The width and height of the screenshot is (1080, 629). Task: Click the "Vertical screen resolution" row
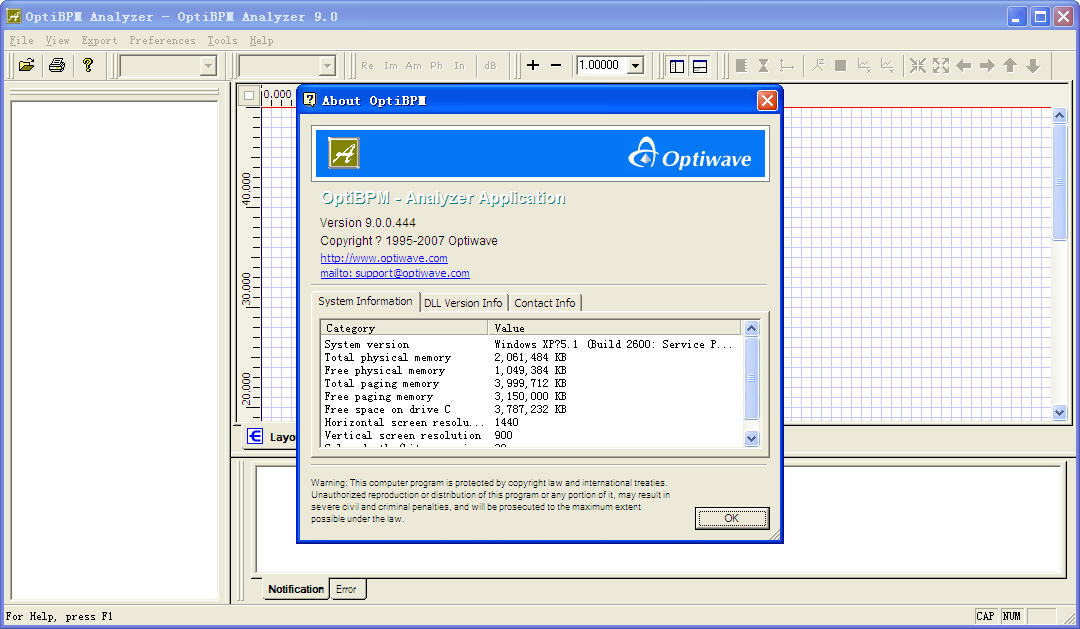[x=532, y=435]
